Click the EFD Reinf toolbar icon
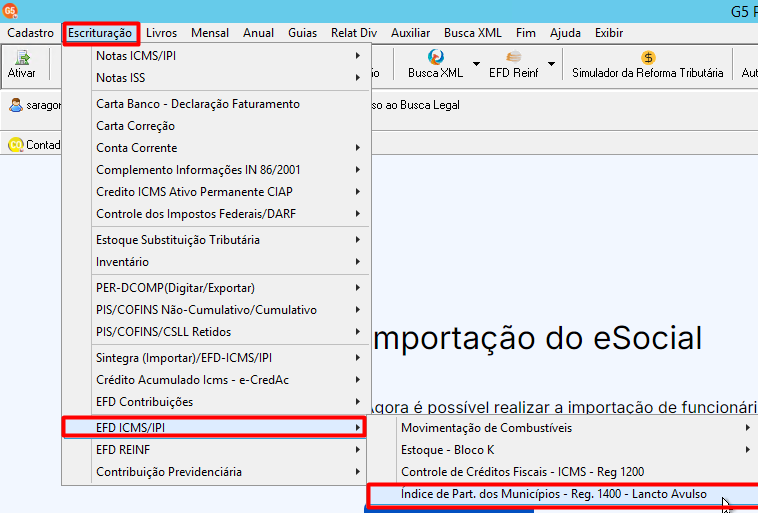758x513 pixels. [x=513, y=64]
